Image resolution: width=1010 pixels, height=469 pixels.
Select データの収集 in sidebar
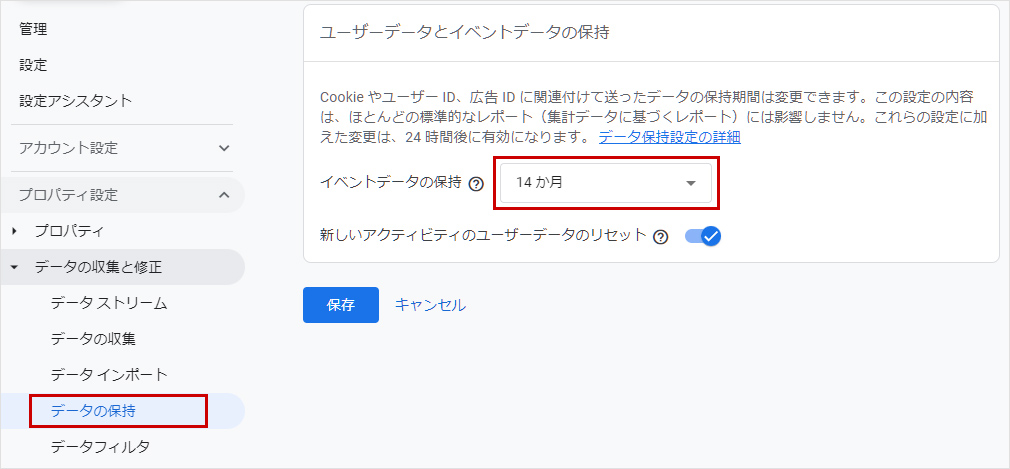point(93,339)
